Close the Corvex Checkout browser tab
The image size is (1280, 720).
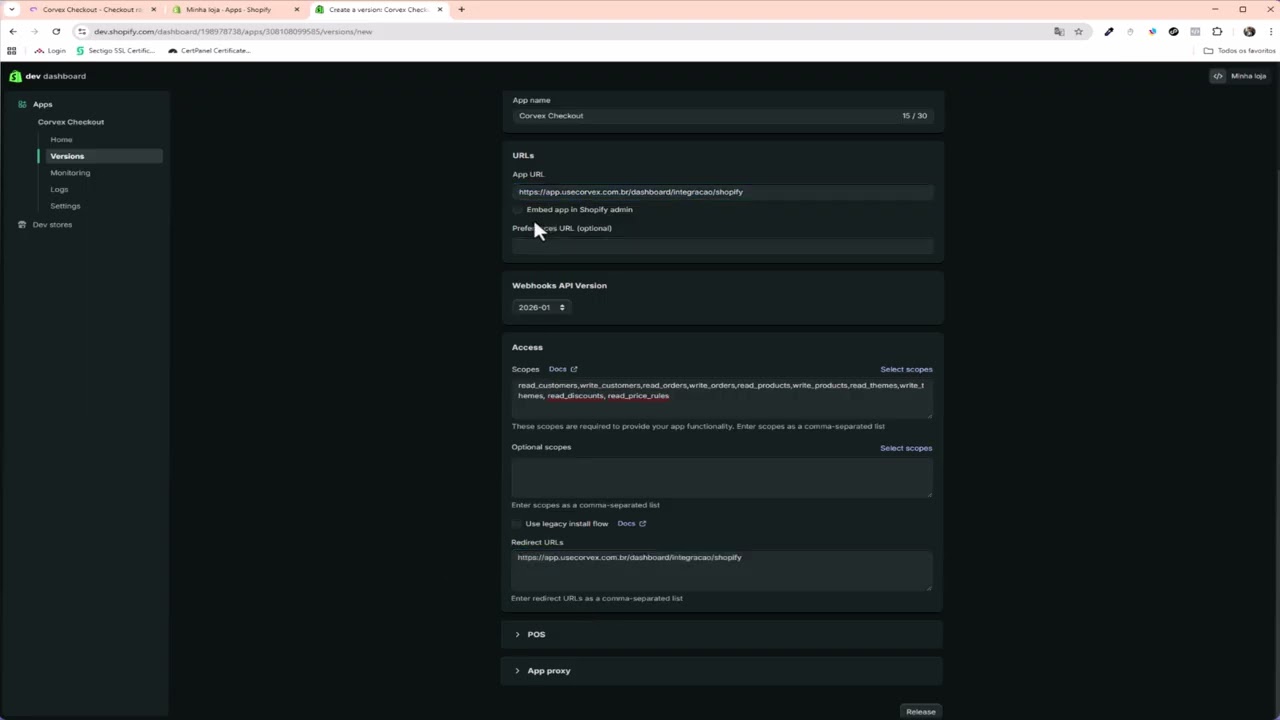[153, 9]
